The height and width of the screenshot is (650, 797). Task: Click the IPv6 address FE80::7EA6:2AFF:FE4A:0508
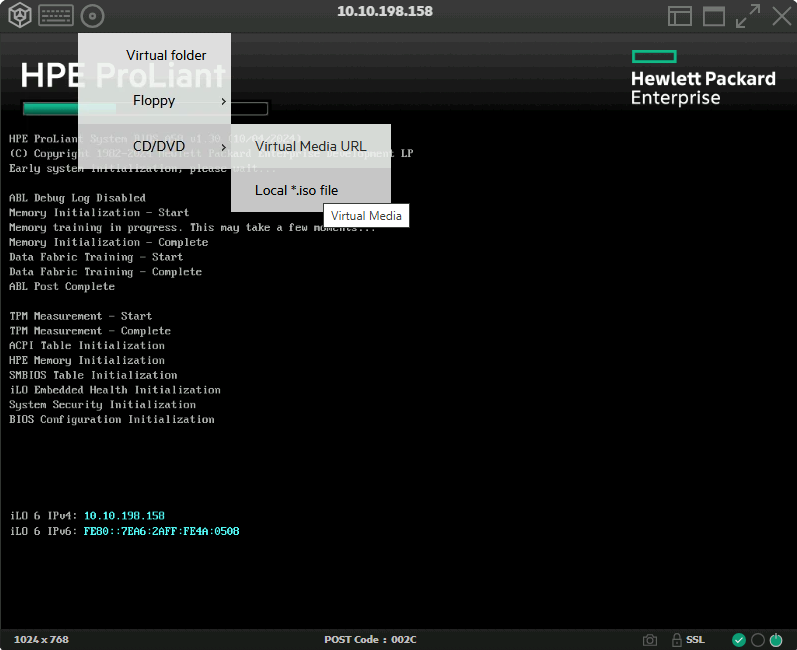161,531
